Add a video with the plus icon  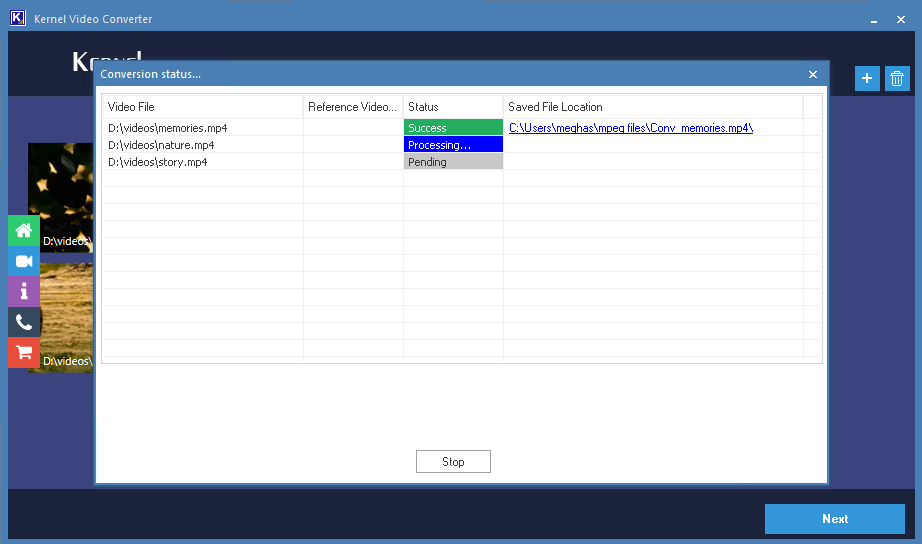(867, 78)
